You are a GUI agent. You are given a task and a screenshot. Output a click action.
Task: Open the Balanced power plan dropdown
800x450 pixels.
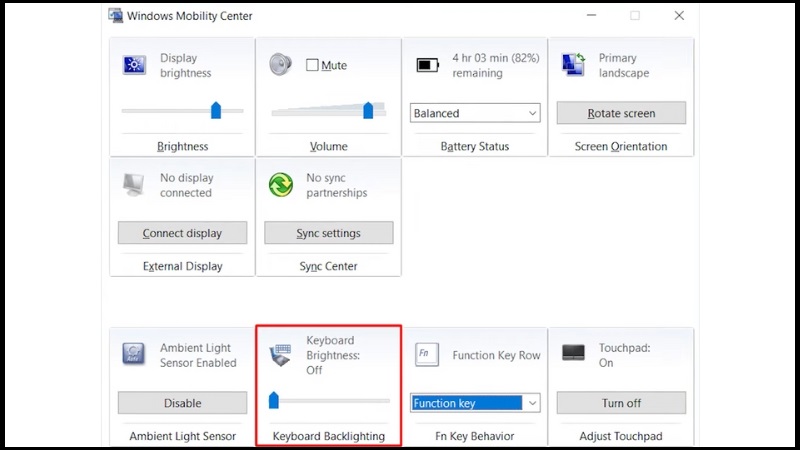click(x=475, y=113)
